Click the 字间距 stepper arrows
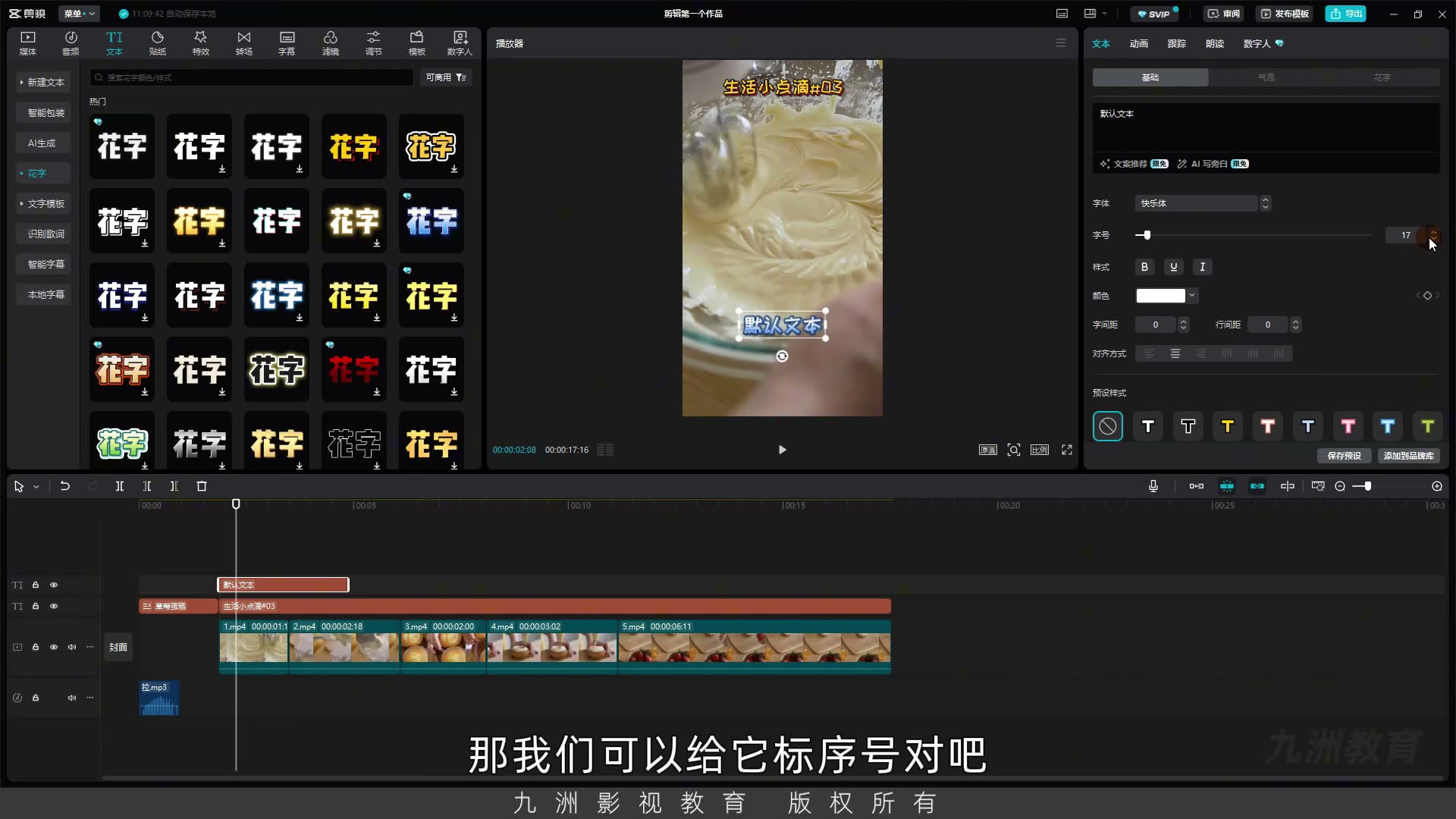 (1183, 325)
